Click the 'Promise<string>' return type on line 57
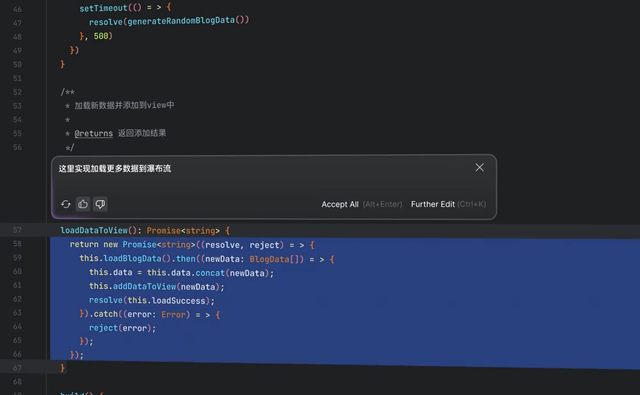 point(183,231)
